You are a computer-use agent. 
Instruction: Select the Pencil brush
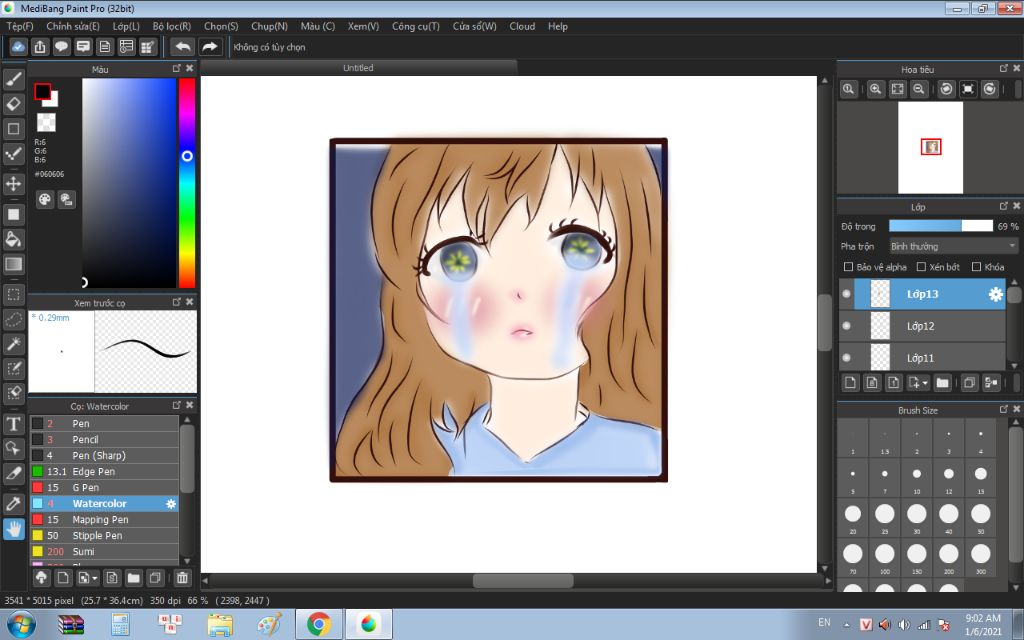pos(104,440)
